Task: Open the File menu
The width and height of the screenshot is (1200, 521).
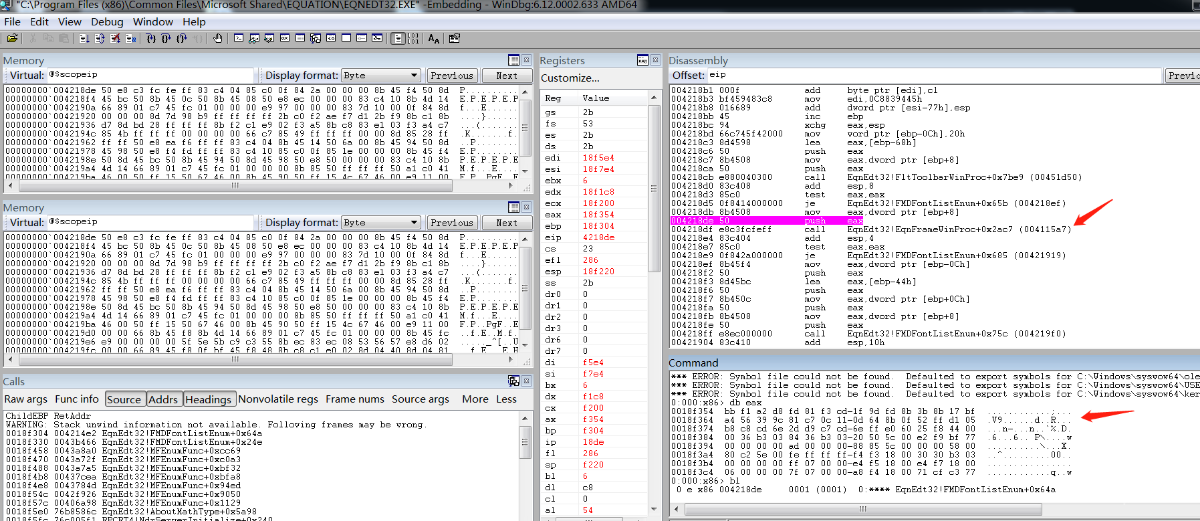Action: click(12, 21)
